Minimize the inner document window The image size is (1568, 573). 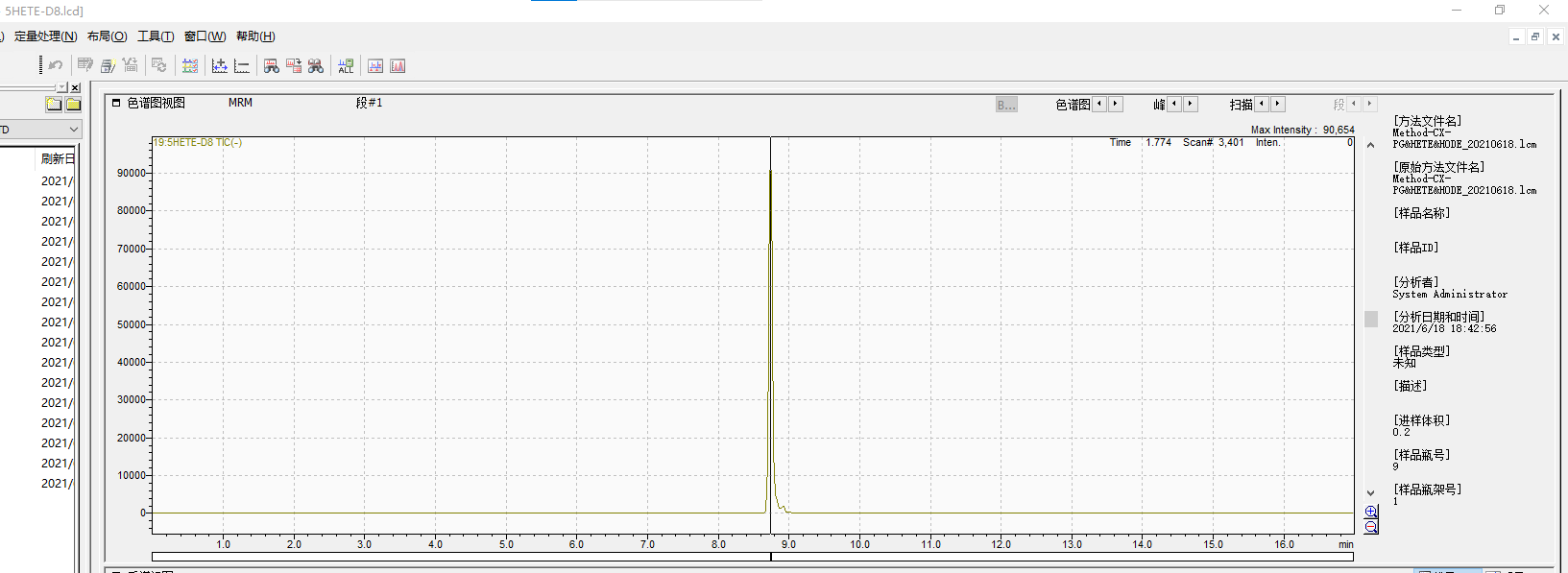pos(1516,36)
